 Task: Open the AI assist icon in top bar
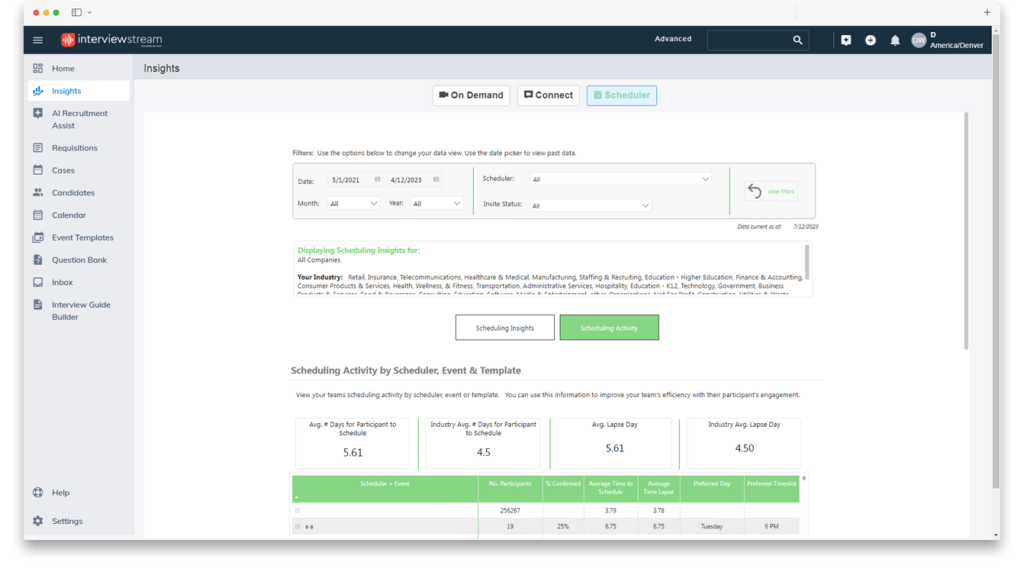pos(846,40)
